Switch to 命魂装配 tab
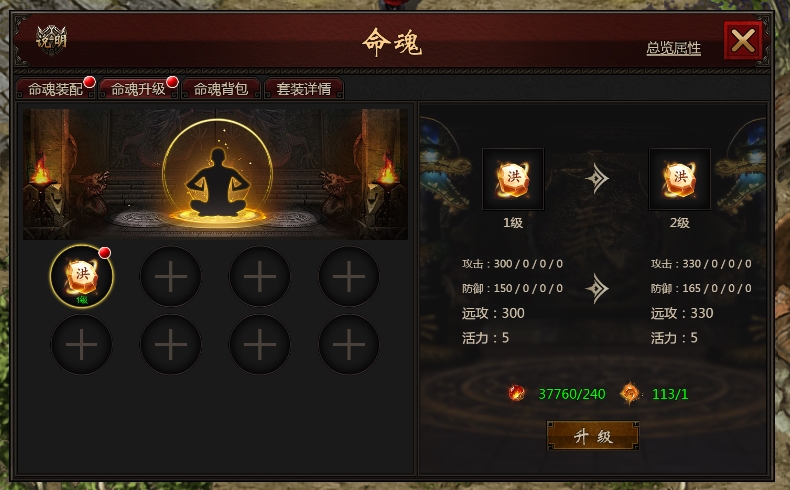 [56, 89]
